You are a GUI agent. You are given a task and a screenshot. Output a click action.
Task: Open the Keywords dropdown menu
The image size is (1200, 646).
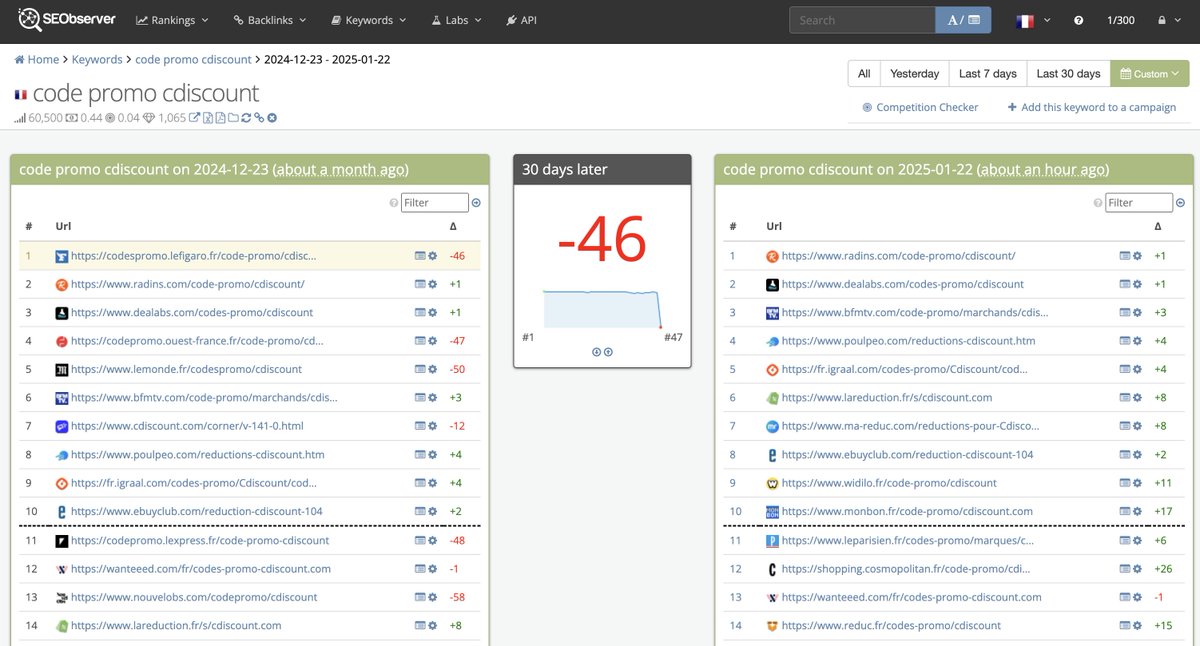click(x=368, y=20)
